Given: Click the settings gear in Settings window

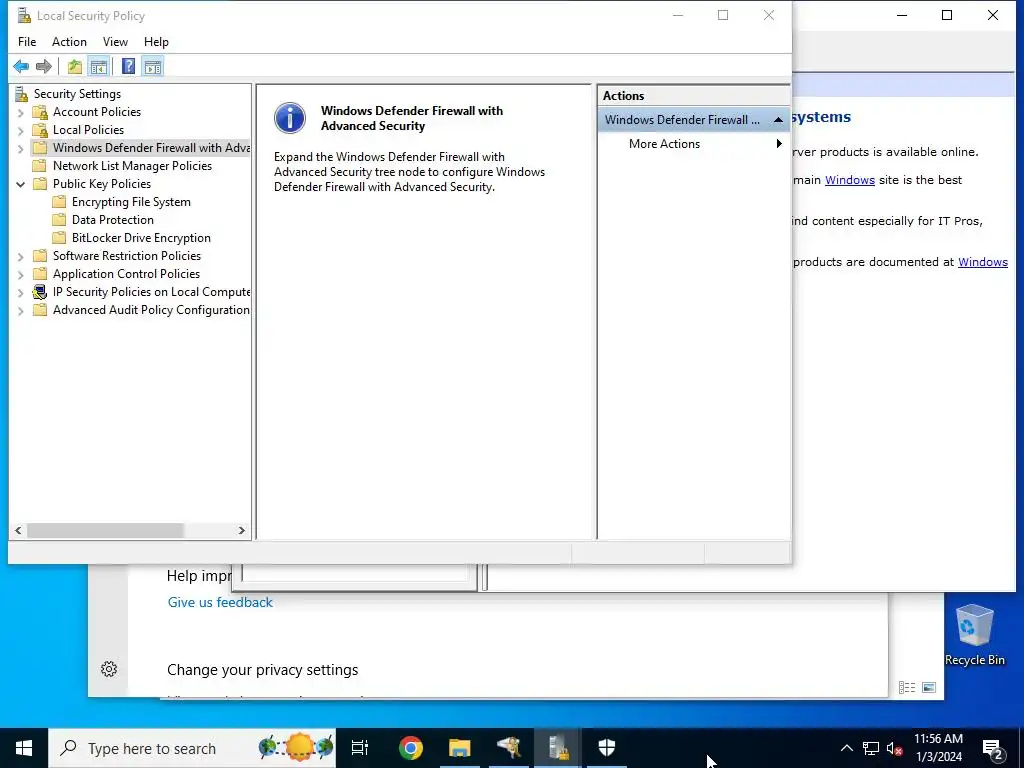Looking at the screenshot, I should (x=109, y=669).
